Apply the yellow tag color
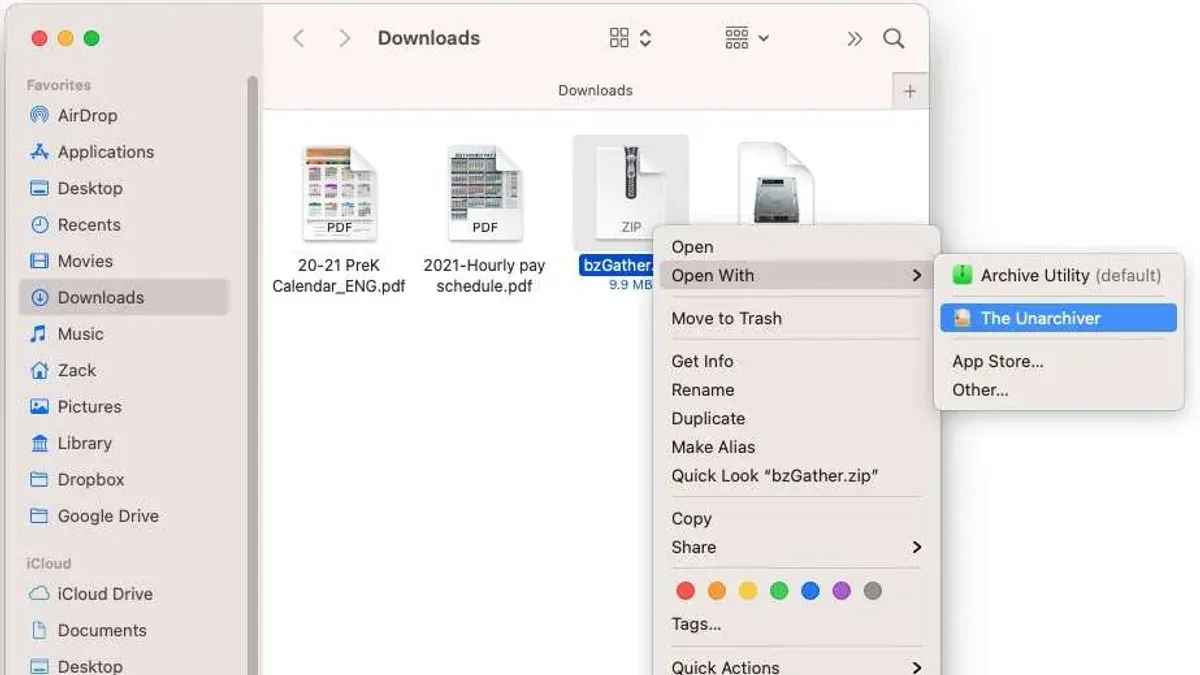The image size is (1200, 675). (x=748, y=591)
